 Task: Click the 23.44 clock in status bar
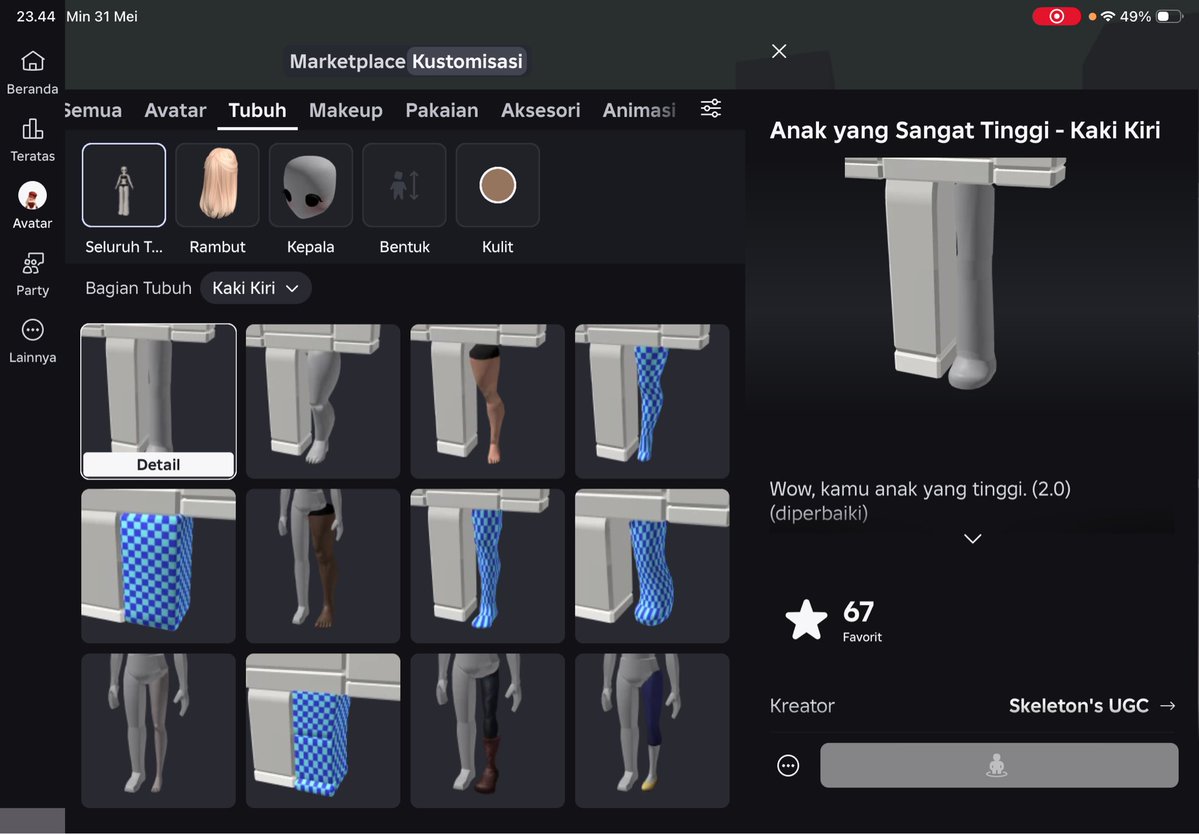click(x=36, y=16)
